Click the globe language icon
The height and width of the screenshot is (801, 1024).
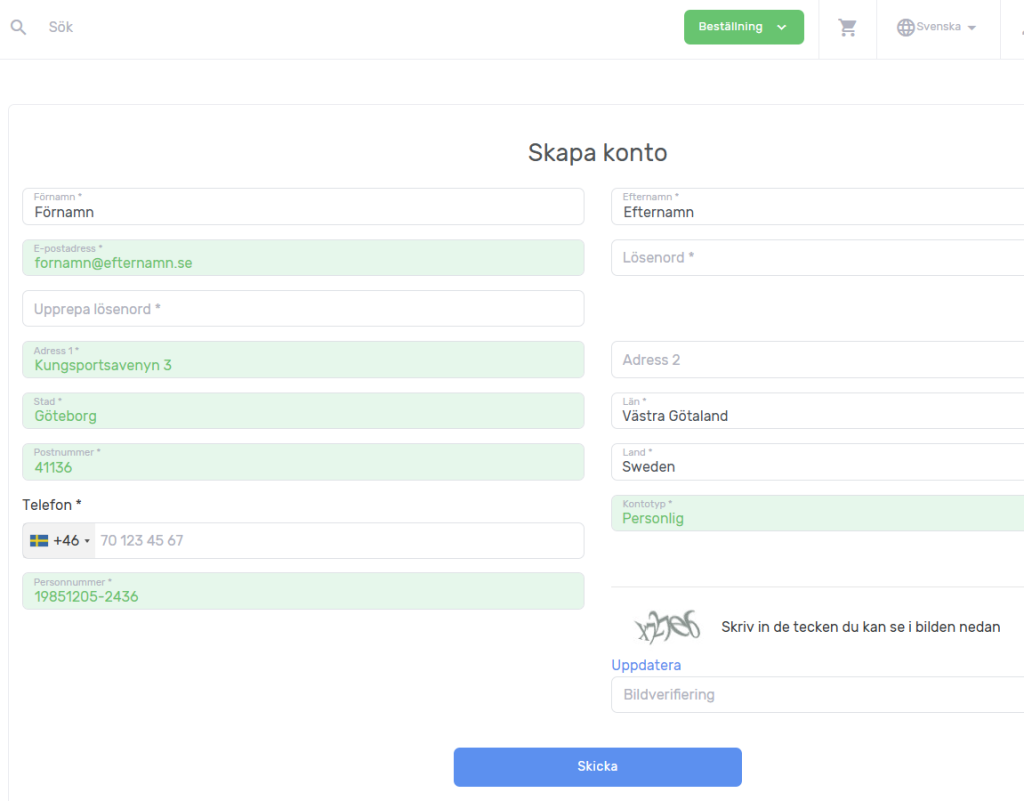click(905, 28)
